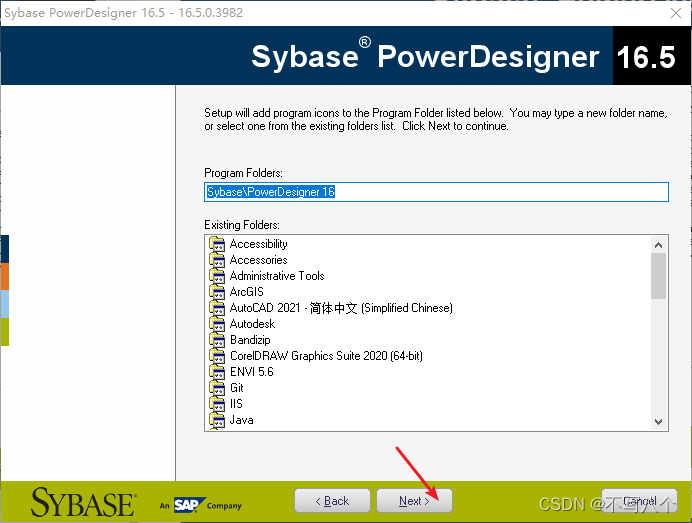Cancel the PowerDesigner setup
Viewport: 692px width, 523px height.
[639, 501]
